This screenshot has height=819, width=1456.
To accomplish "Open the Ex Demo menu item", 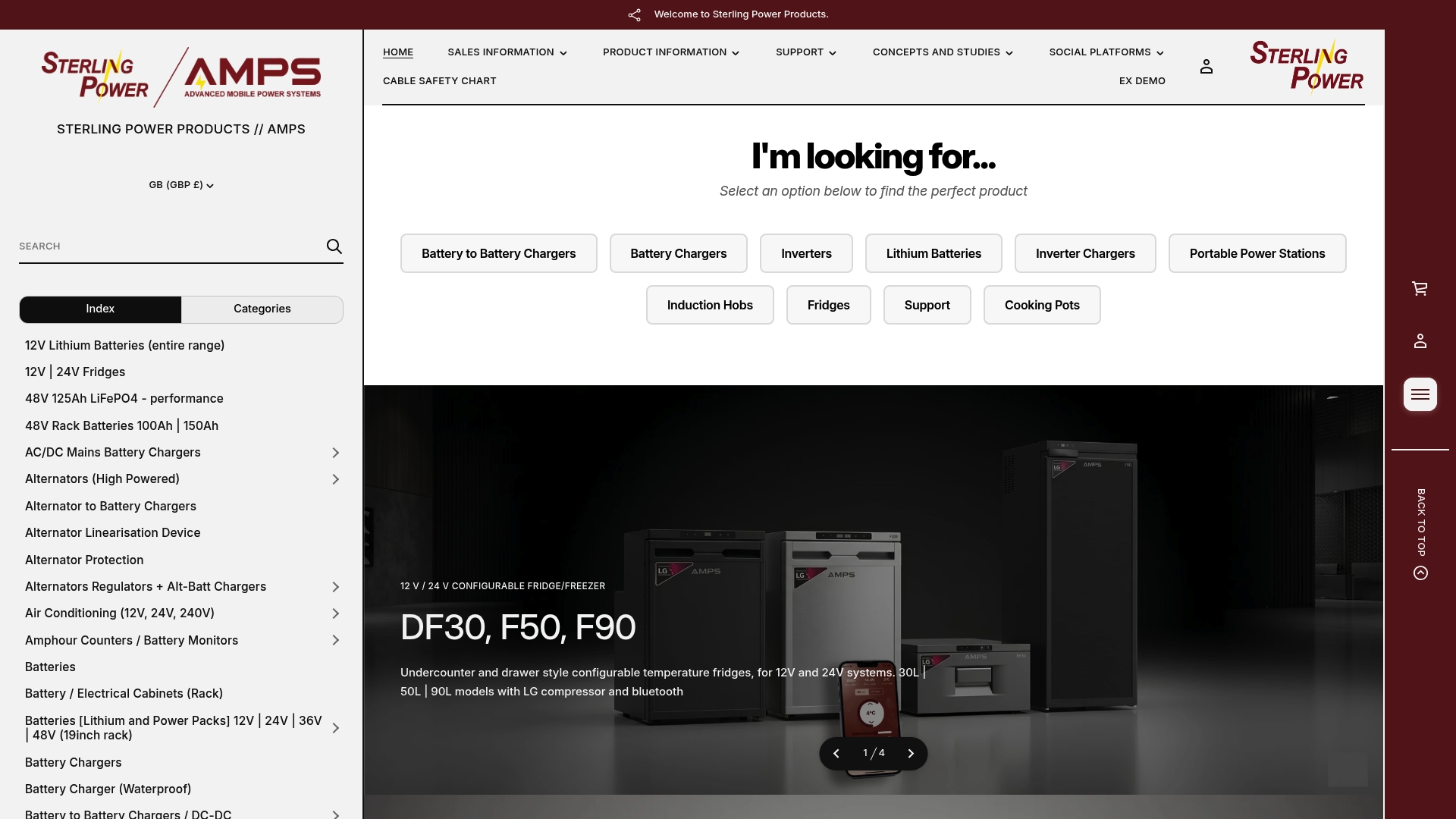I will 1142,81.
